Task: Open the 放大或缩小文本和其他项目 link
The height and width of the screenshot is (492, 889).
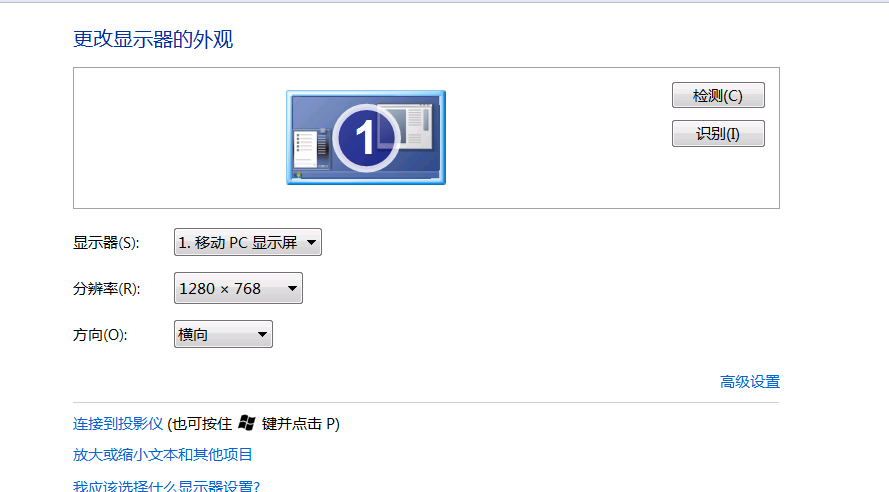Action: (163, 455)
